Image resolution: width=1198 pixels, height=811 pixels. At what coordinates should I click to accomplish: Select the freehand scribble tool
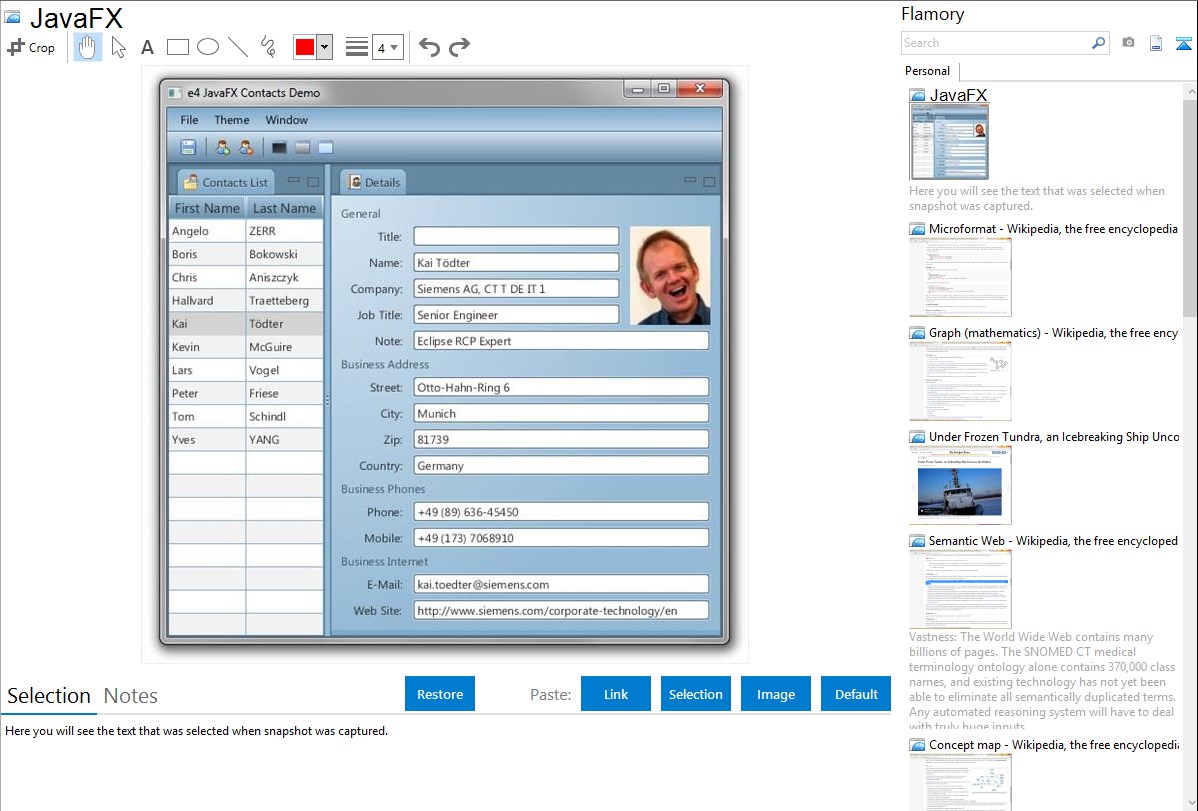tap(268, 47)
